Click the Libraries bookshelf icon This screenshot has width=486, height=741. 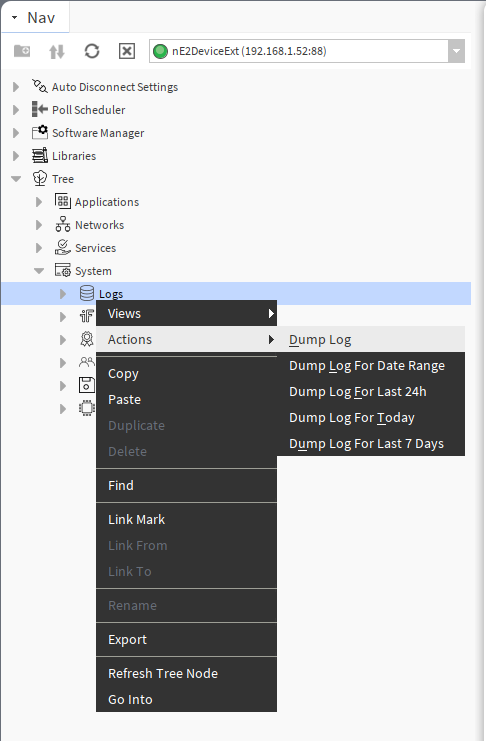pos(40,155)
